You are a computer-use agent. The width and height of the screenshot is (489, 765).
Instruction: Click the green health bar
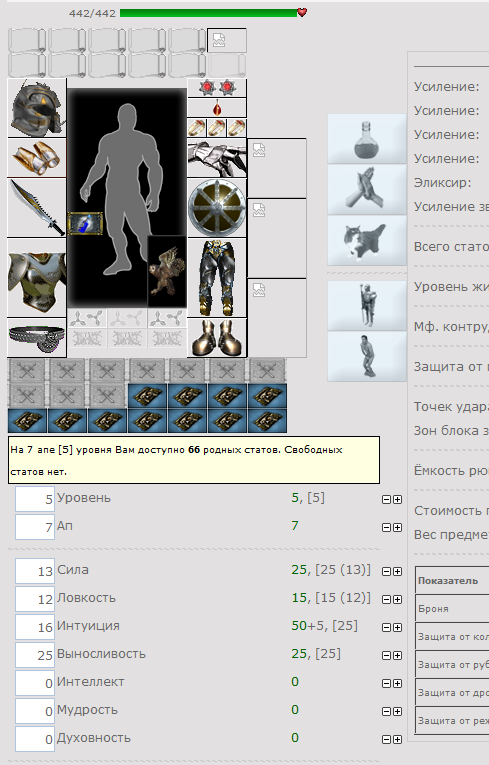coord(208,13)
